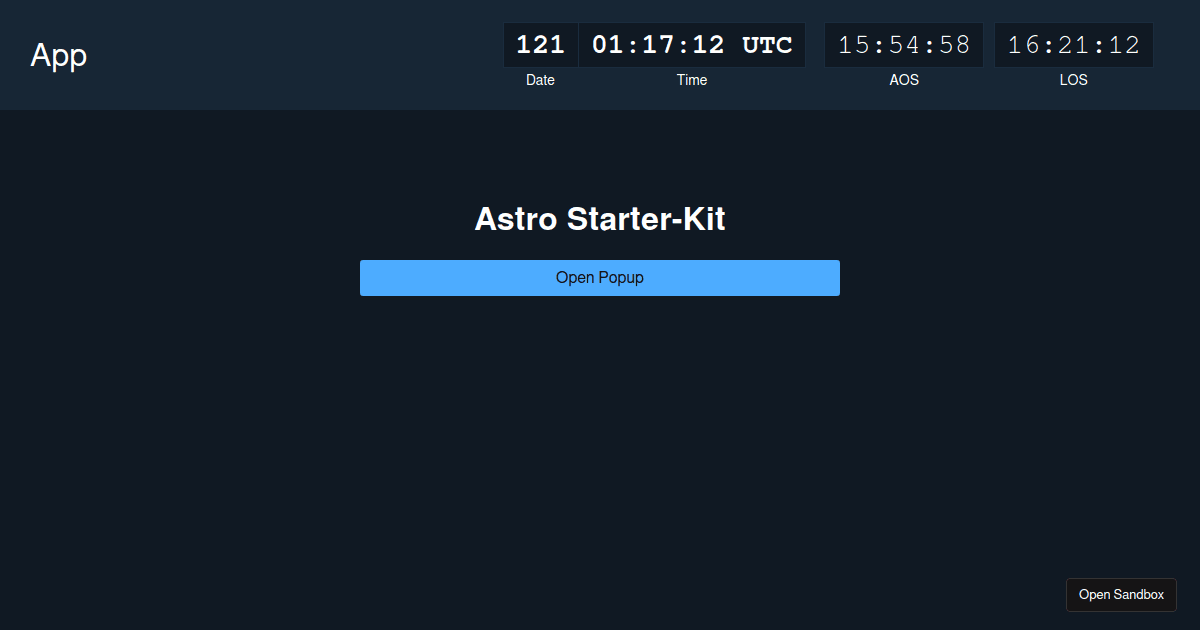Select the AOS clock readout
Image resolution: width=1200 pixels, height=630 pixels.
[x=903, y=44]
